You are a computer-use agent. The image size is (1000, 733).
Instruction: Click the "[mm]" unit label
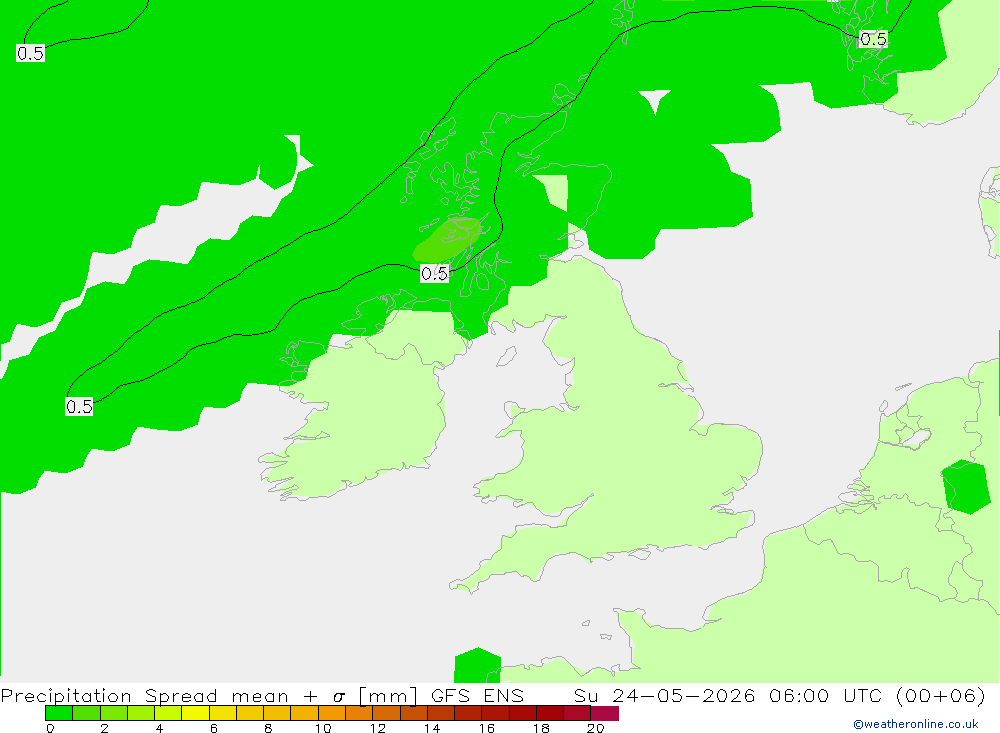click(388, 695)
